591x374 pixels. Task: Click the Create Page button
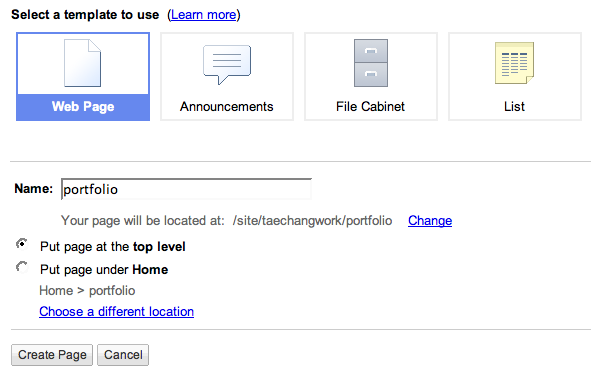pos(52,355)
